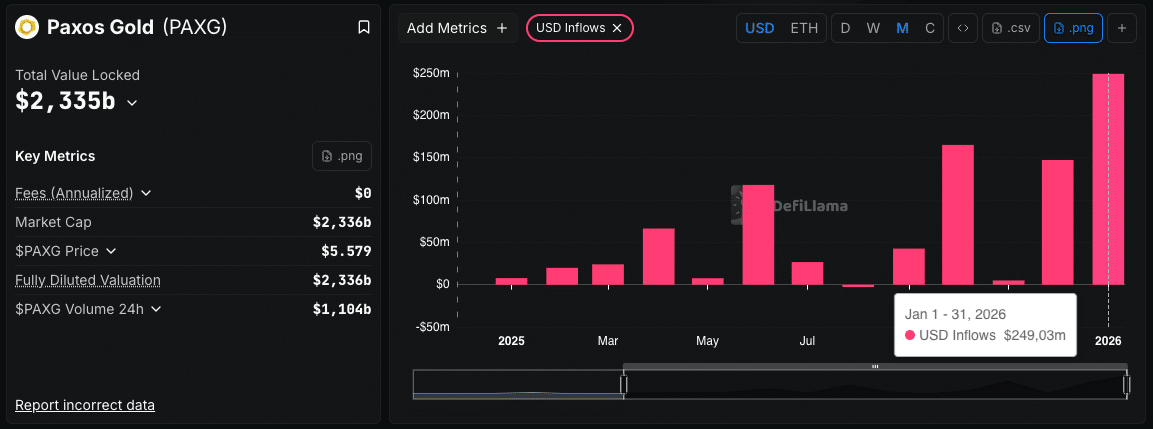The width and height of the screenshot is (1153, 429).
Task: Set chart interval to weekly (W)
Action: click(873, 28)
